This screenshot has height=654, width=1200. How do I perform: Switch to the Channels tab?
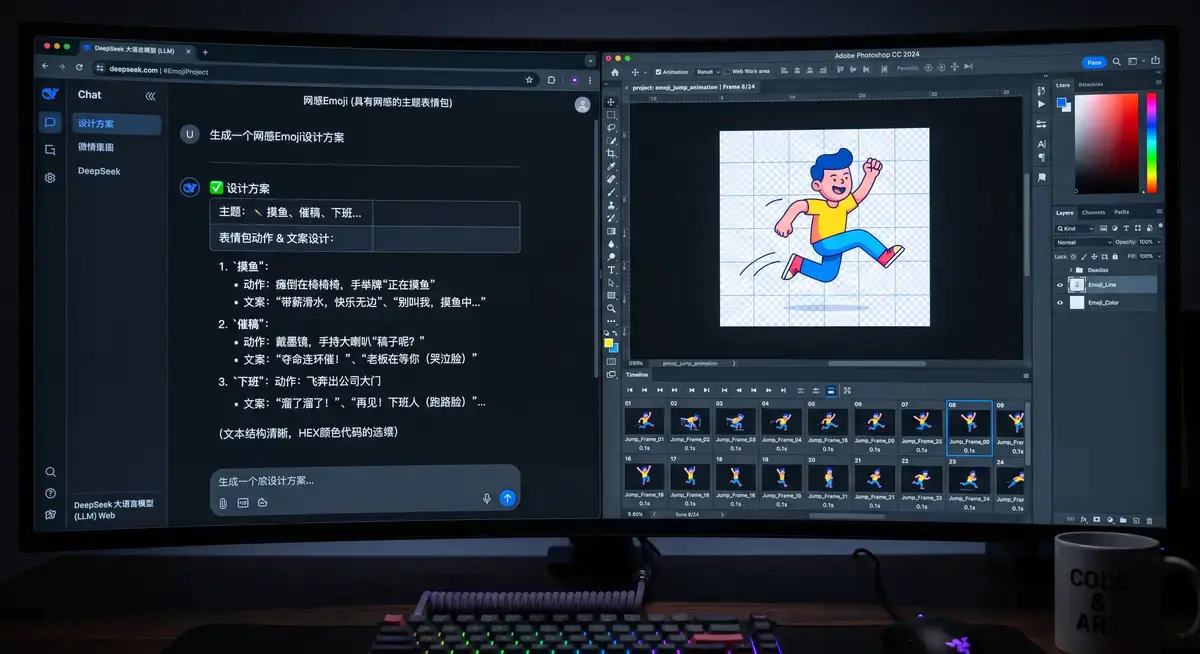(x=1093, y=212)
